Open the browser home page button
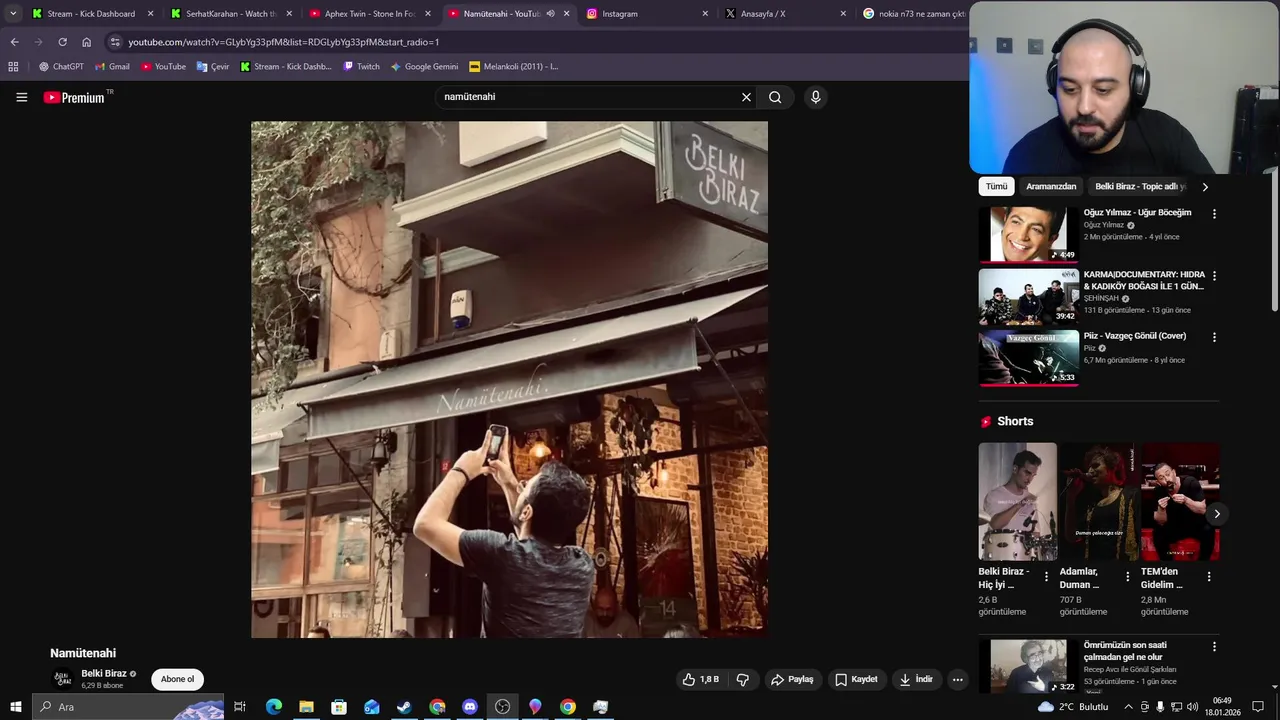Screen dimensions: 1280x720 pyautogui.click(x=86, y=42)
